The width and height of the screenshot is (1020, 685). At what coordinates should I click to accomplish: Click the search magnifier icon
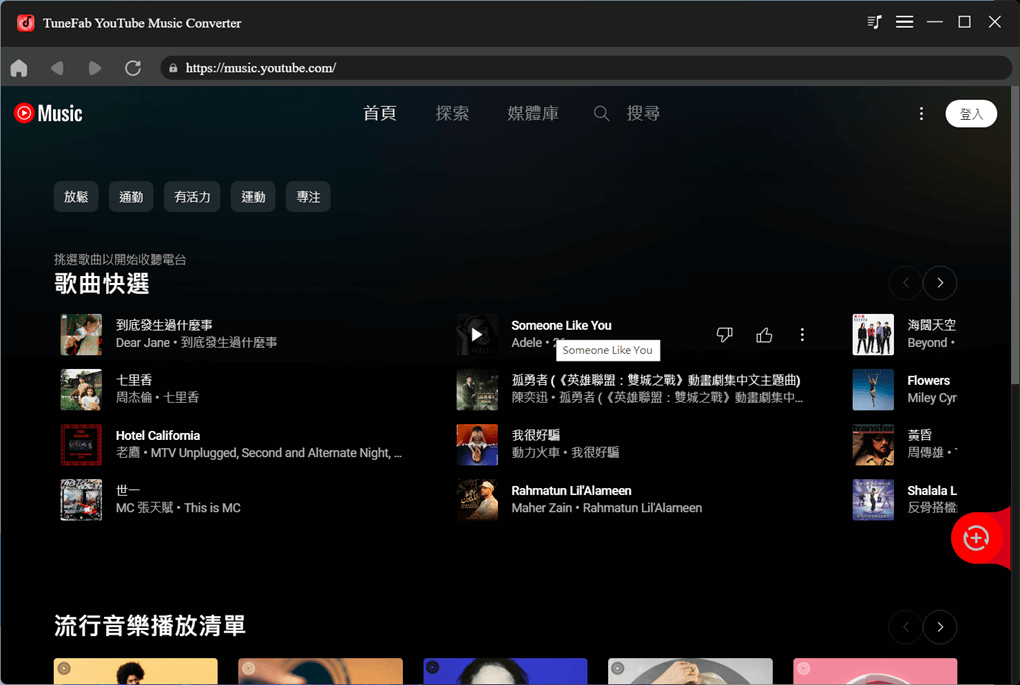(602, 114)
